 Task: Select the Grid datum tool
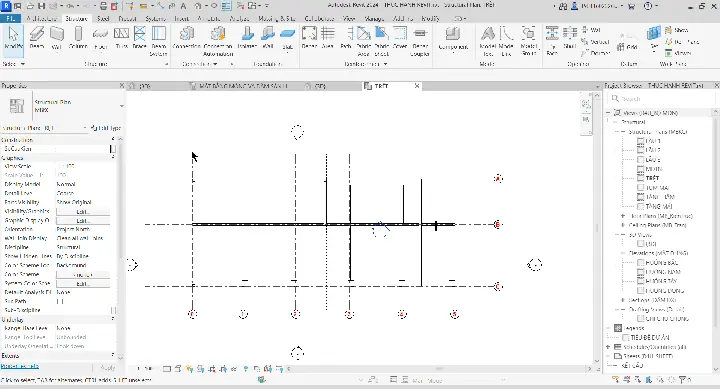(x=628, y=47)
